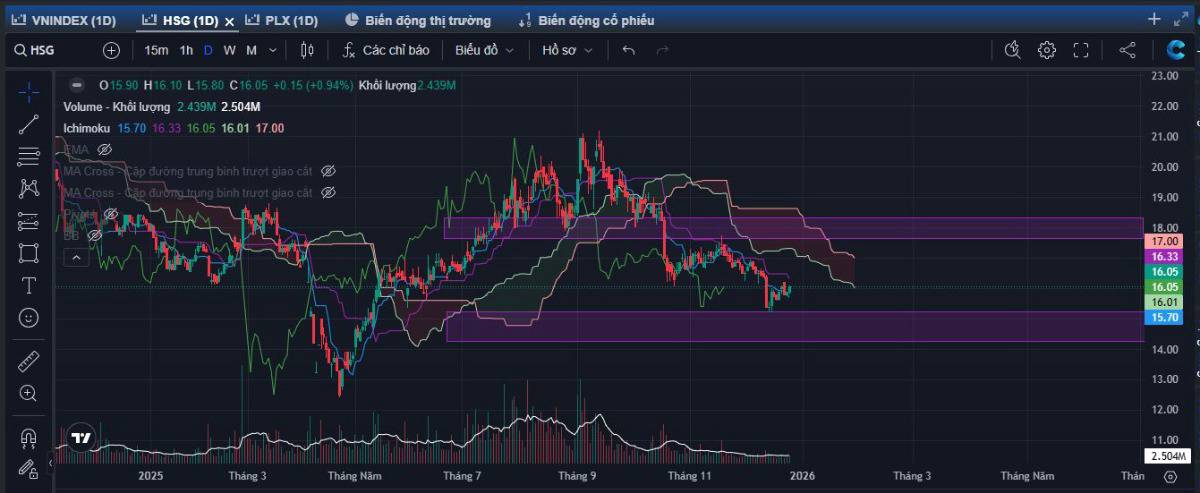
Task: Switch to the VNINDEX (1D) tab
Action: click(64, 20)
